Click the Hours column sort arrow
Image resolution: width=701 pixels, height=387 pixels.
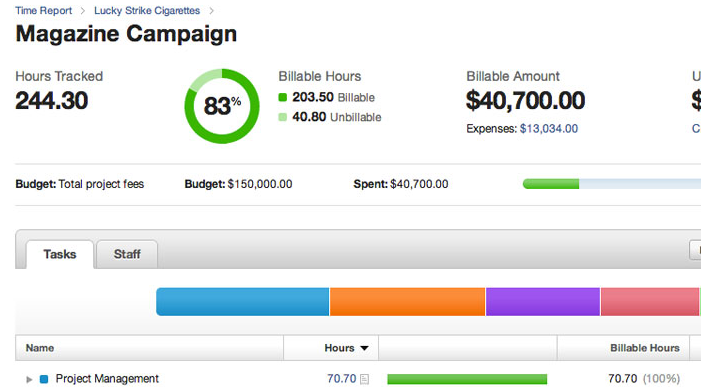[x=364, y=348]
